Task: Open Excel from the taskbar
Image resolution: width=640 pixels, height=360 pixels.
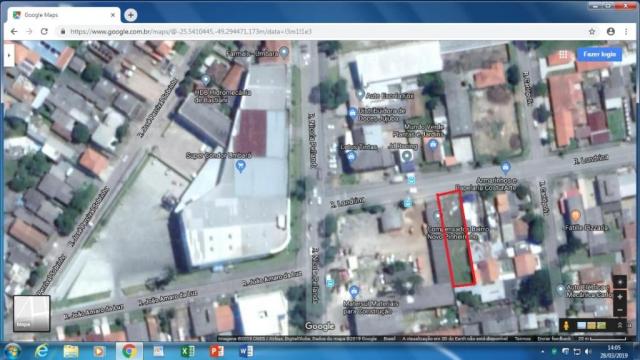Action: (x=187, y=351)
